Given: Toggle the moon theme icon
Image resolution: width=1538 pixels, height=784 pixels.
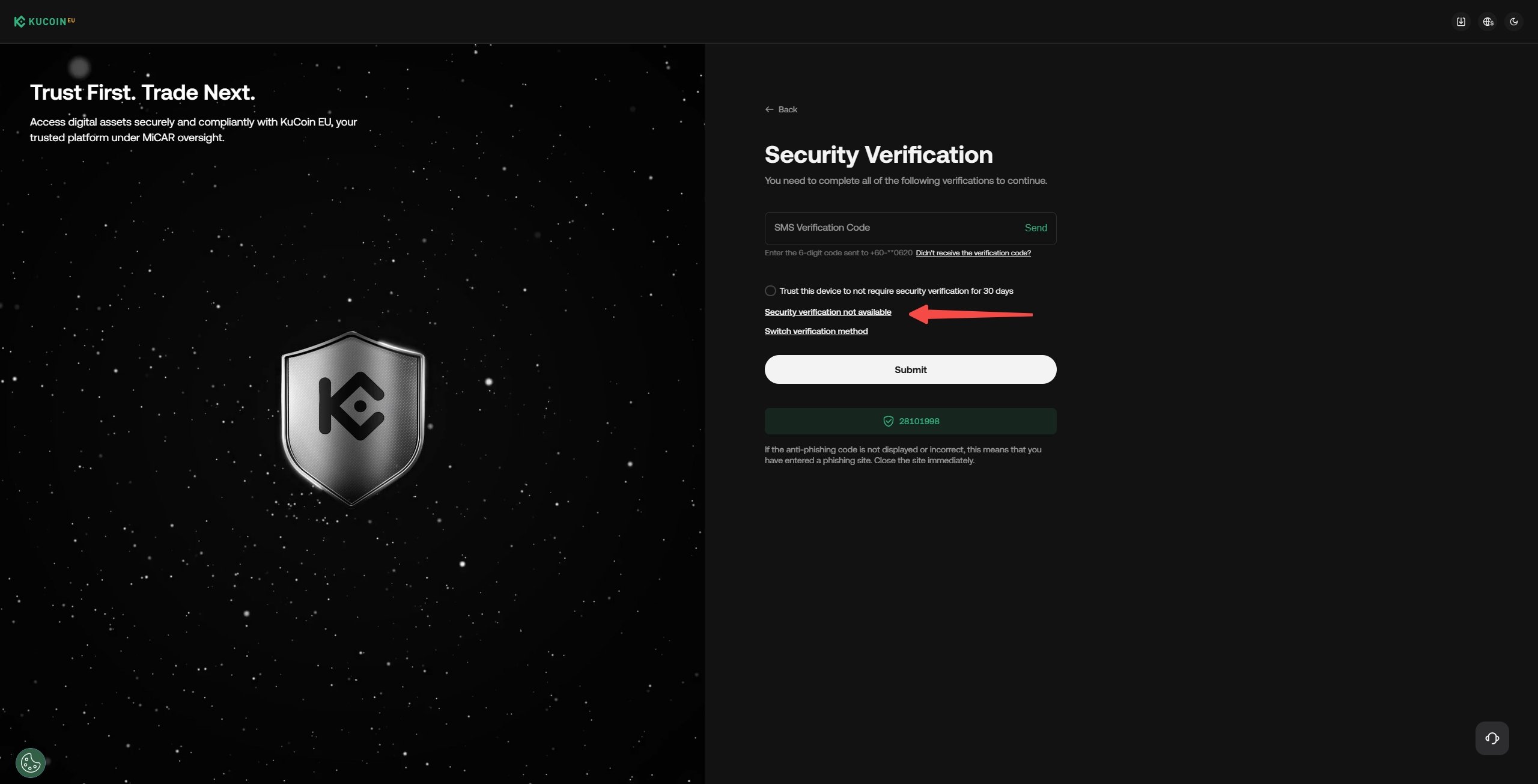Looking at the screenshot, I should tap(1514, 22).
